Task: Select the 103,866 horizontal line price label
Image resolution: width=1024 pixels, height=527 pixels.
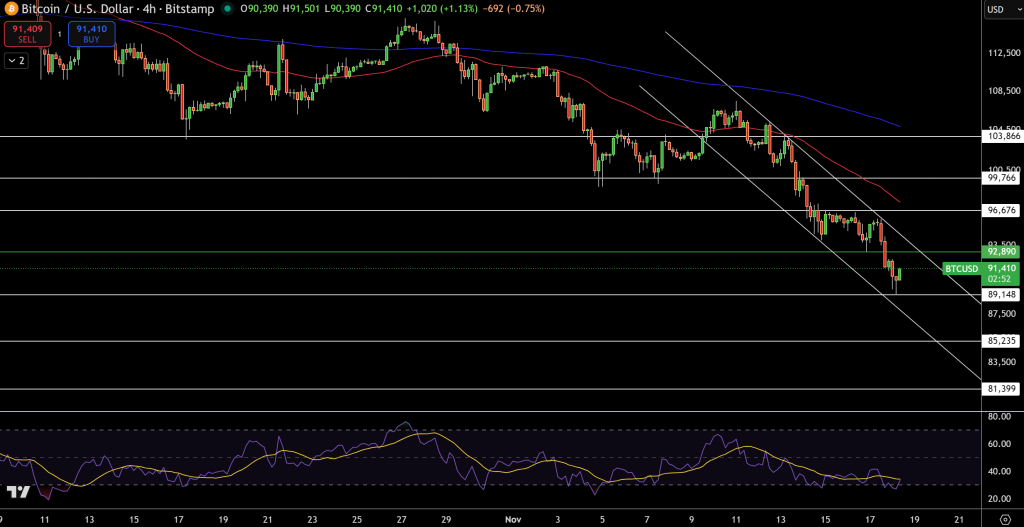Action: point(1001,136)
